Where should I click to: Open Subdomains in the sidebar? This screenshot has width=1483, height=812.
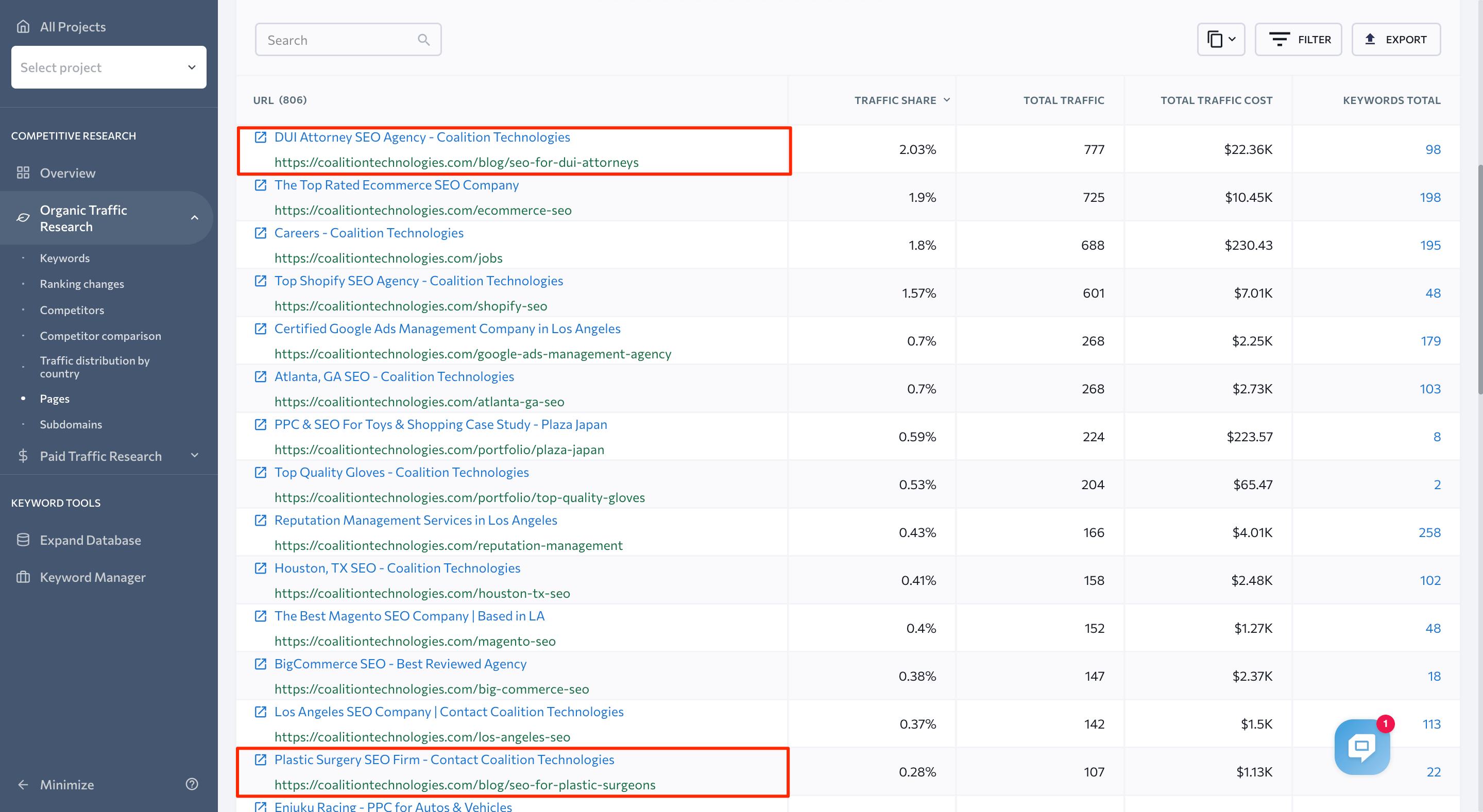pyautogui.click(x=71, y=424)
